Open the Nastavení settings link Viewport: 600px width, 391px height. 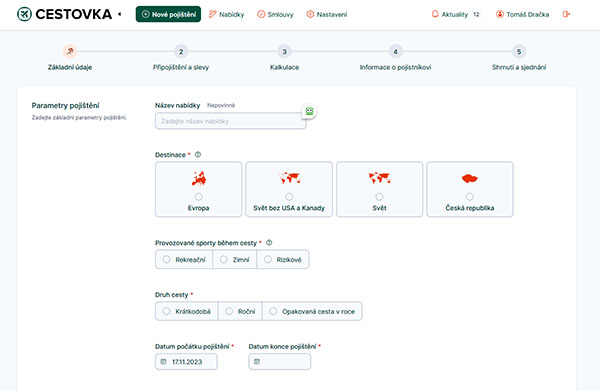click(x=326, y=14)
